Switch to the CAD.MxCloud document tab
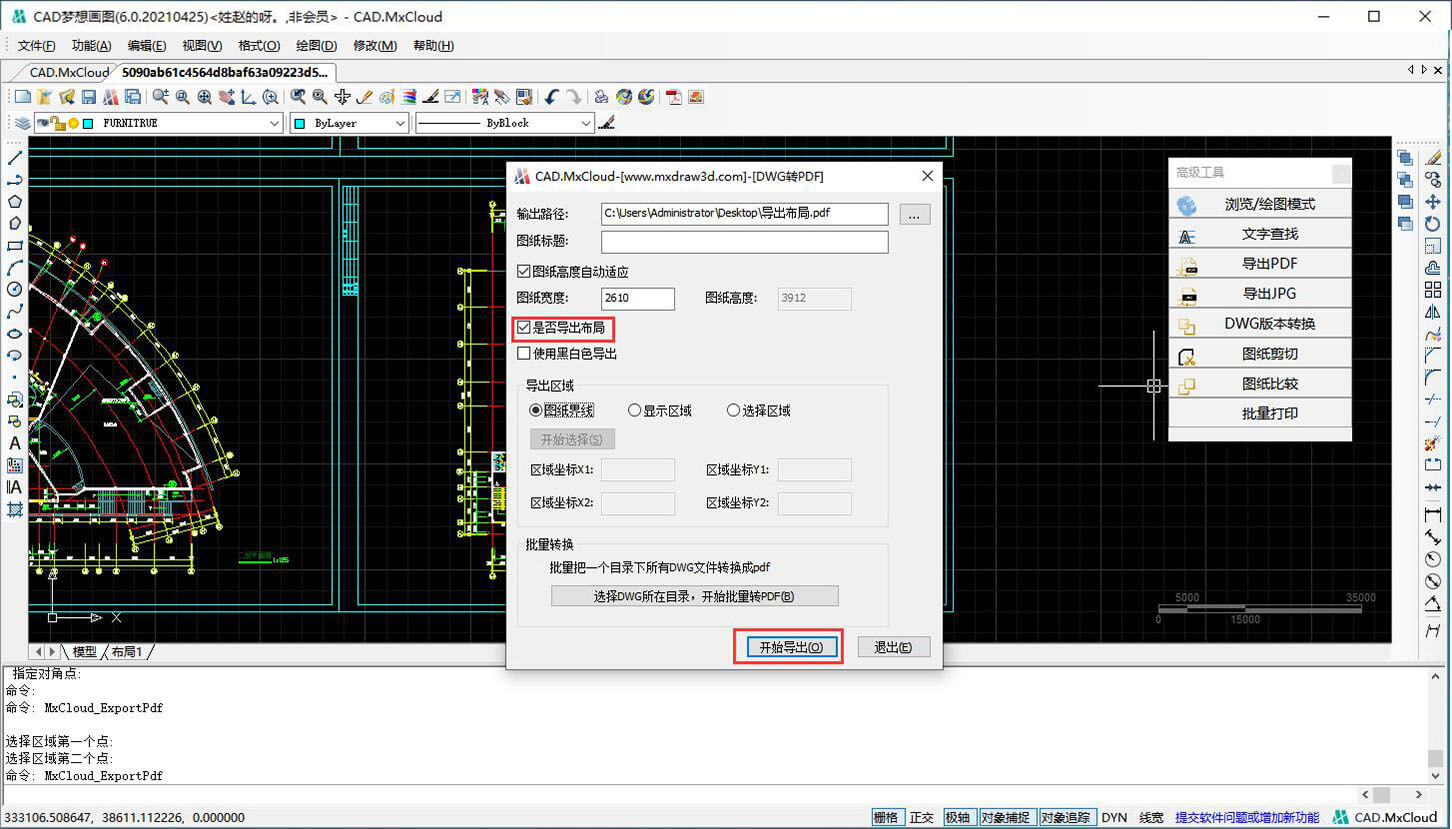 coord(69,72)
